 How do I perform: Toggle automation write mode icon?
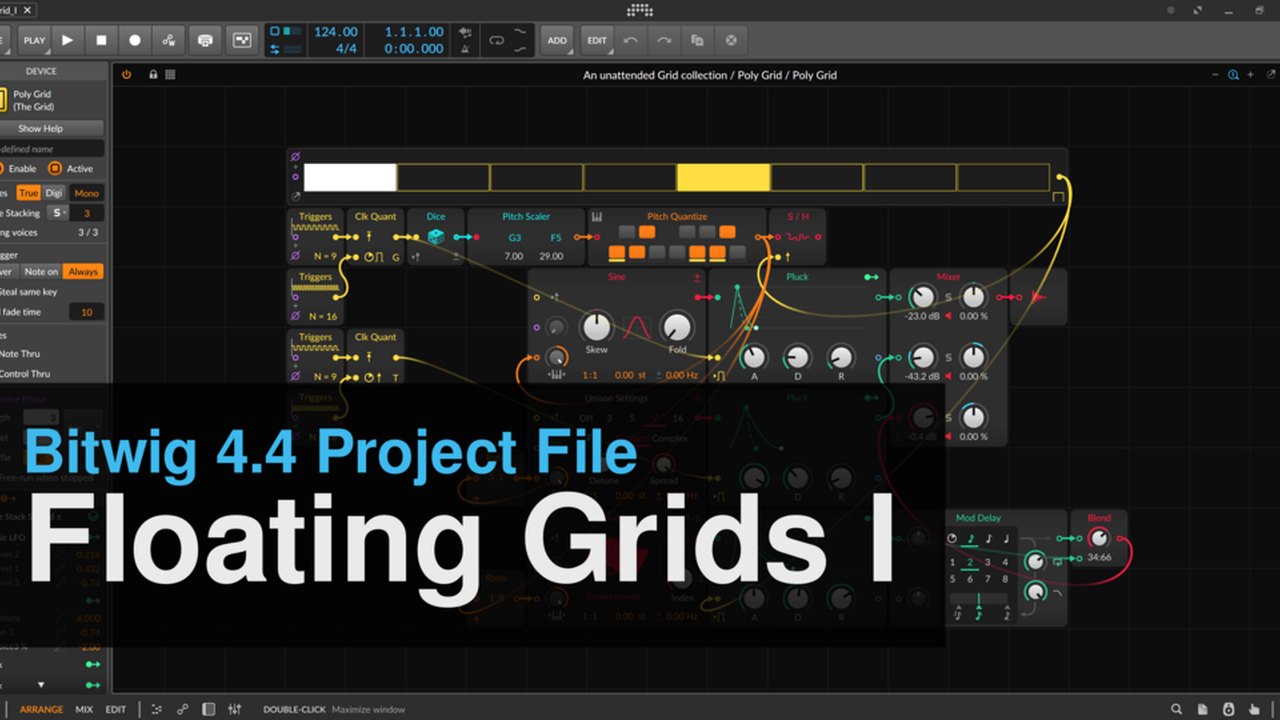169,40
